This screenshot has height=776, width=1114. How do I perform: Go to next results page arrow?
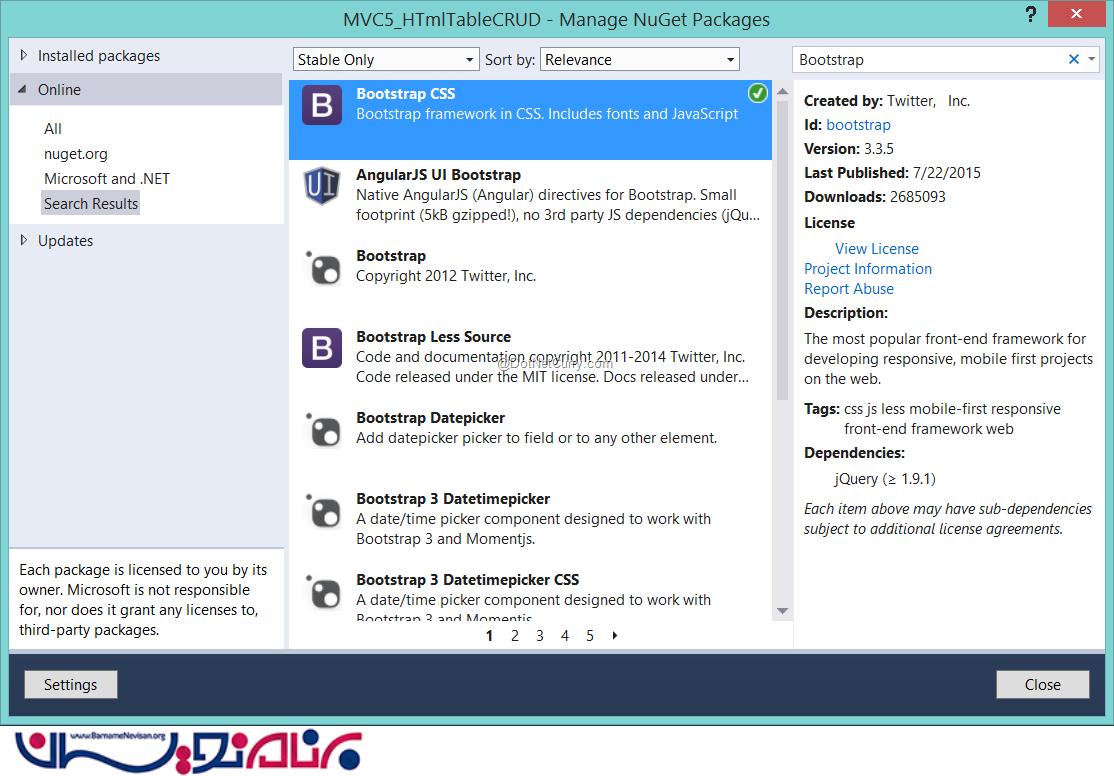click(x=614, y=635)
